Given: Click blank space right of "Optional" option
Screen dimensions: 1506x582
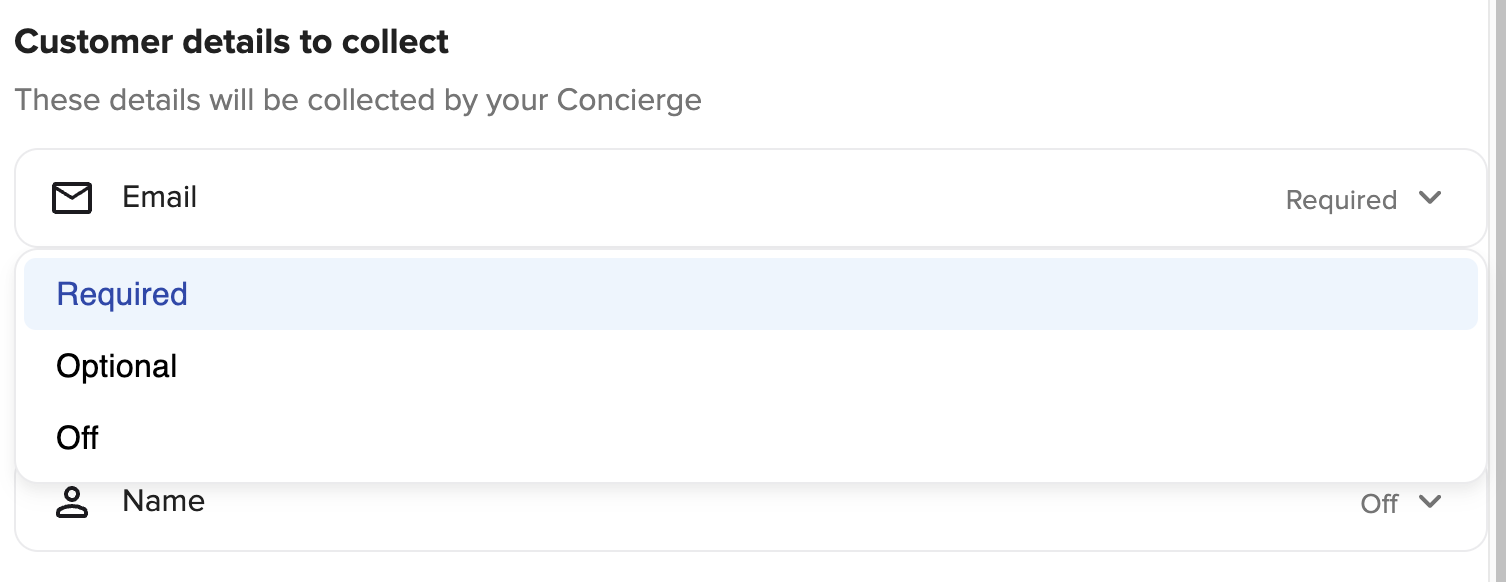Looking at the screenshot, I should pos(800,366).
